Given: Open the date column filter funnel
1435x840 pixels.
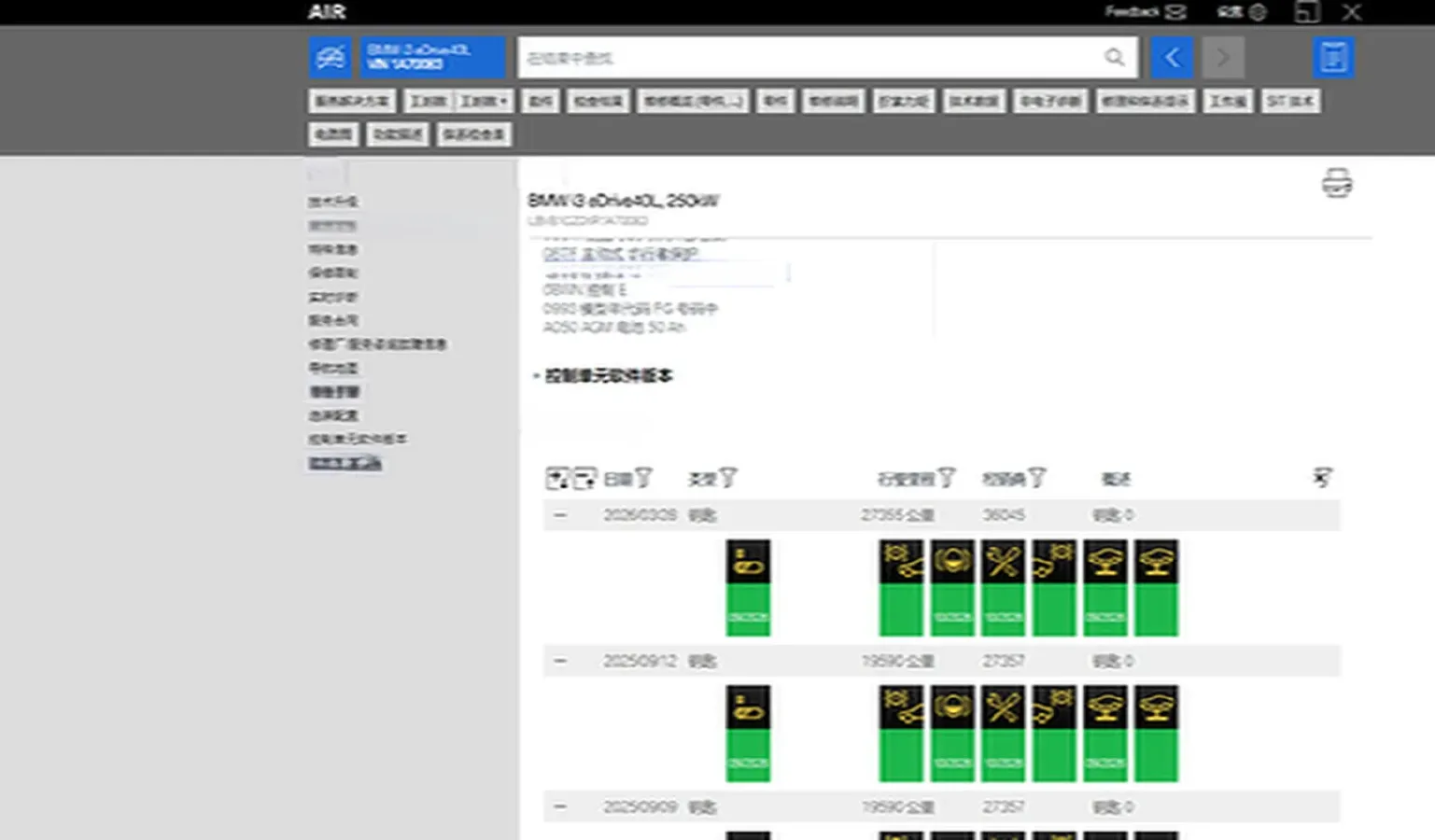Looking at the screenshot, I should pos(643,479).
